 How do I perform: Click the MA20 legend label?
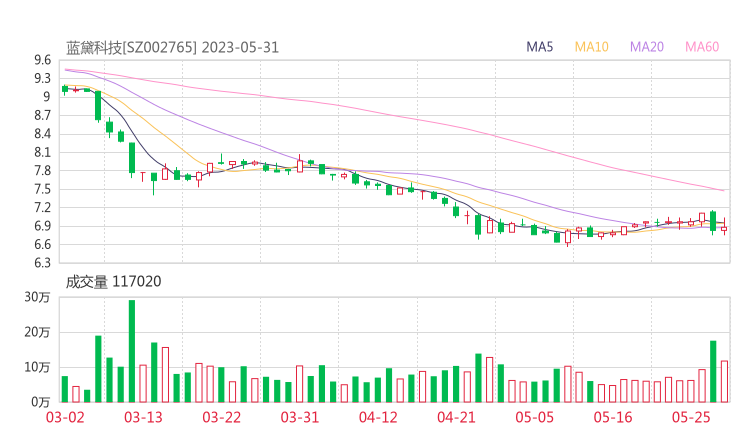(x=647, y=47)
